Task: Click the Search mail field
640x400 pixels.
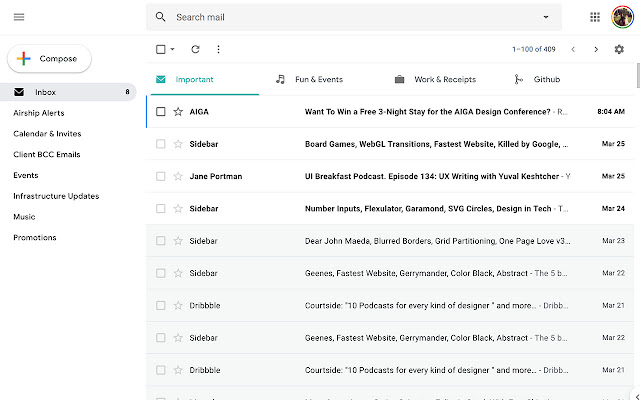Action: click(x=350, y=17)
